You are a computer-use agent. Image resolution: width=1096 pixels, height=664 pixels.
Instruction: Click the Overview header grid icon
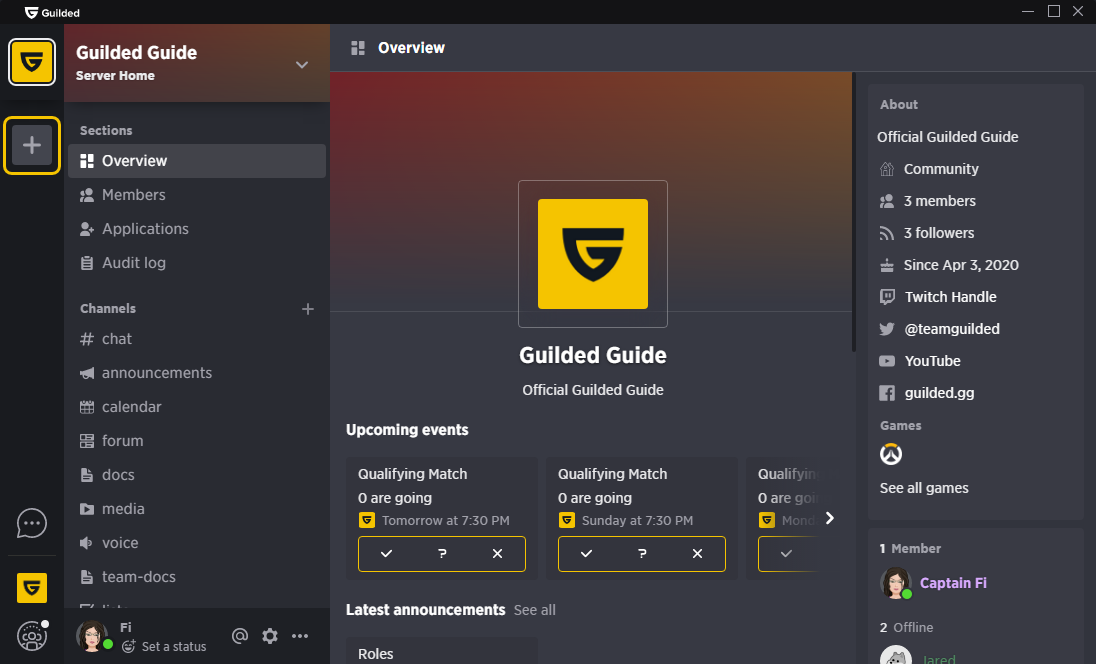point(358,48)
